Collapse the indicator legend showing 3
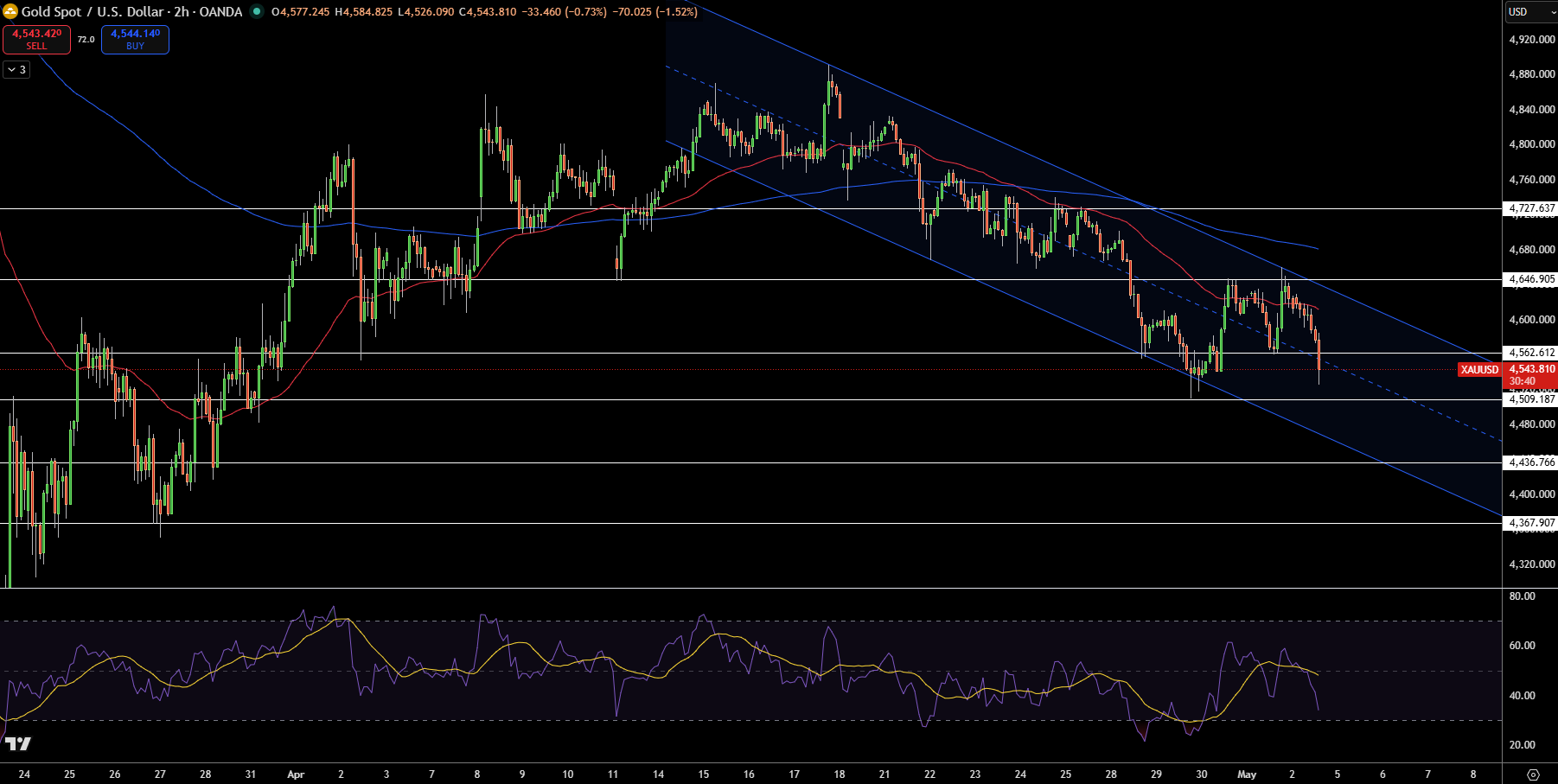This screenshot has height=784, width=1558. [16, 69]
